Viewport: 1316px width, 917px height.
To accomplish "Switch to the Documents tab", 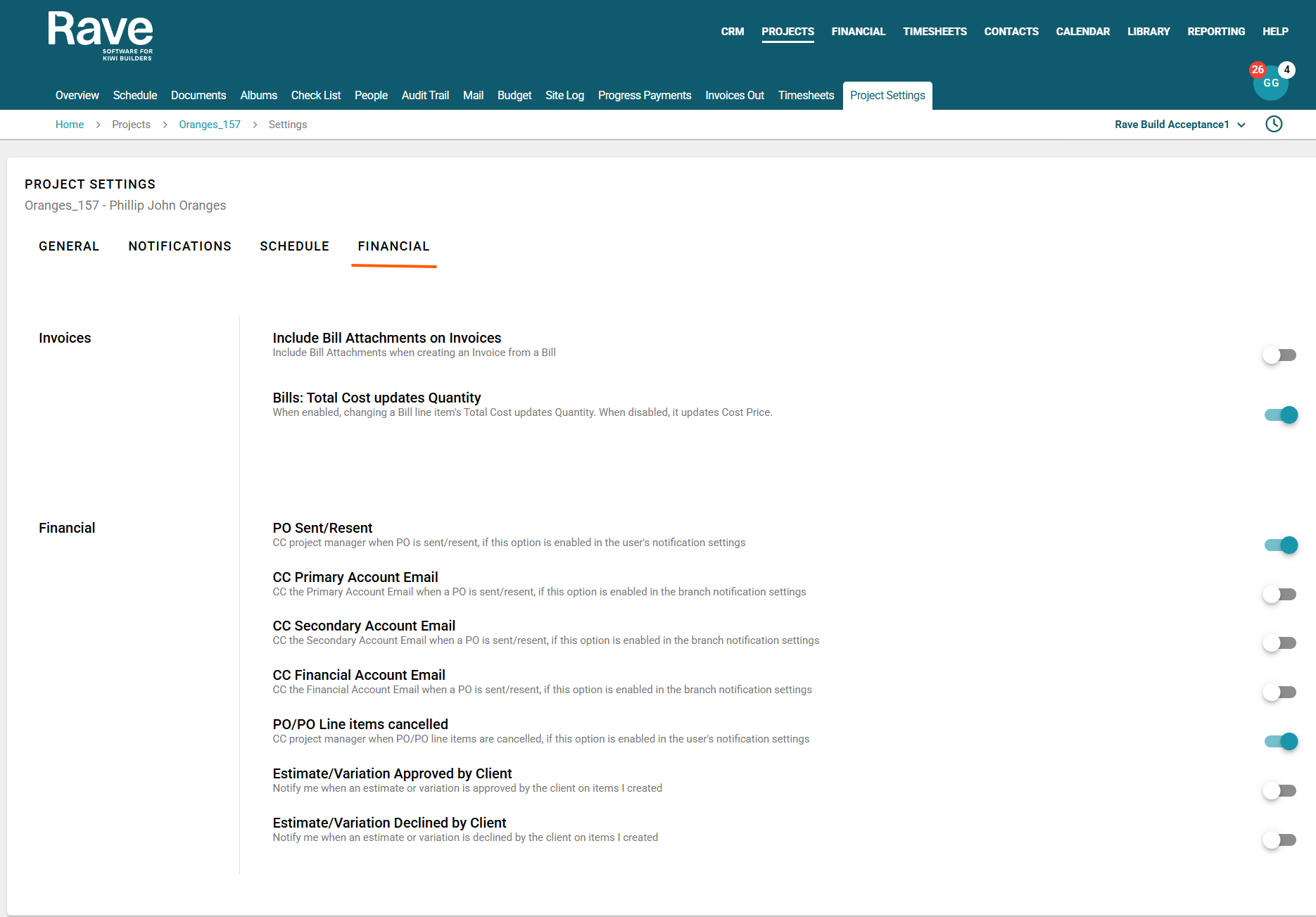I will (x=198, y=96).
